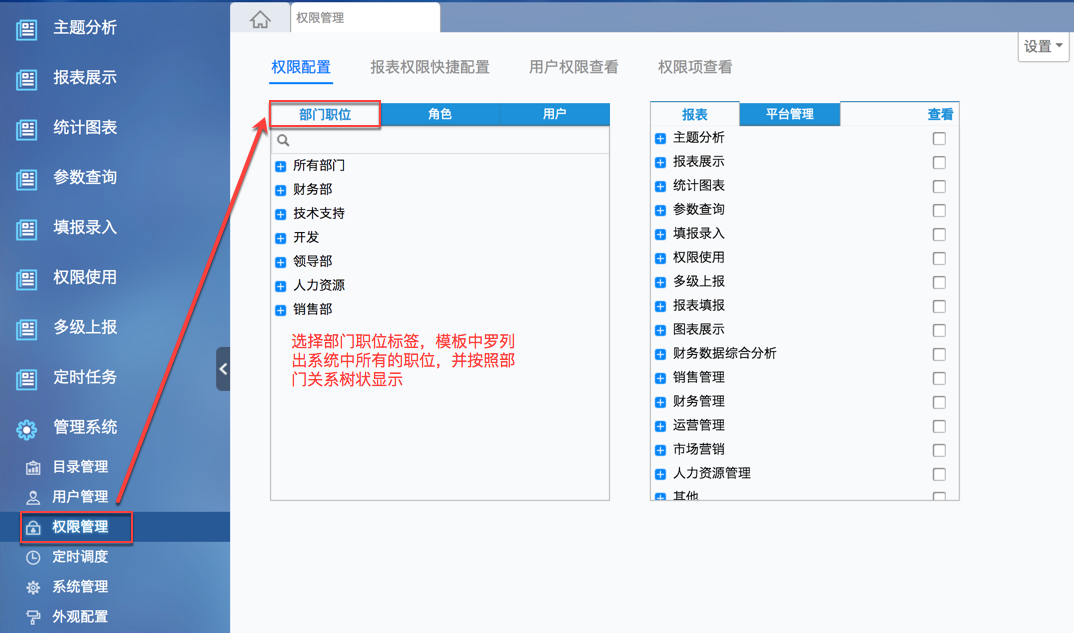Open 用户管理 user icon entry
Screen dimensions: 1074x633
(x=33, y=497)
